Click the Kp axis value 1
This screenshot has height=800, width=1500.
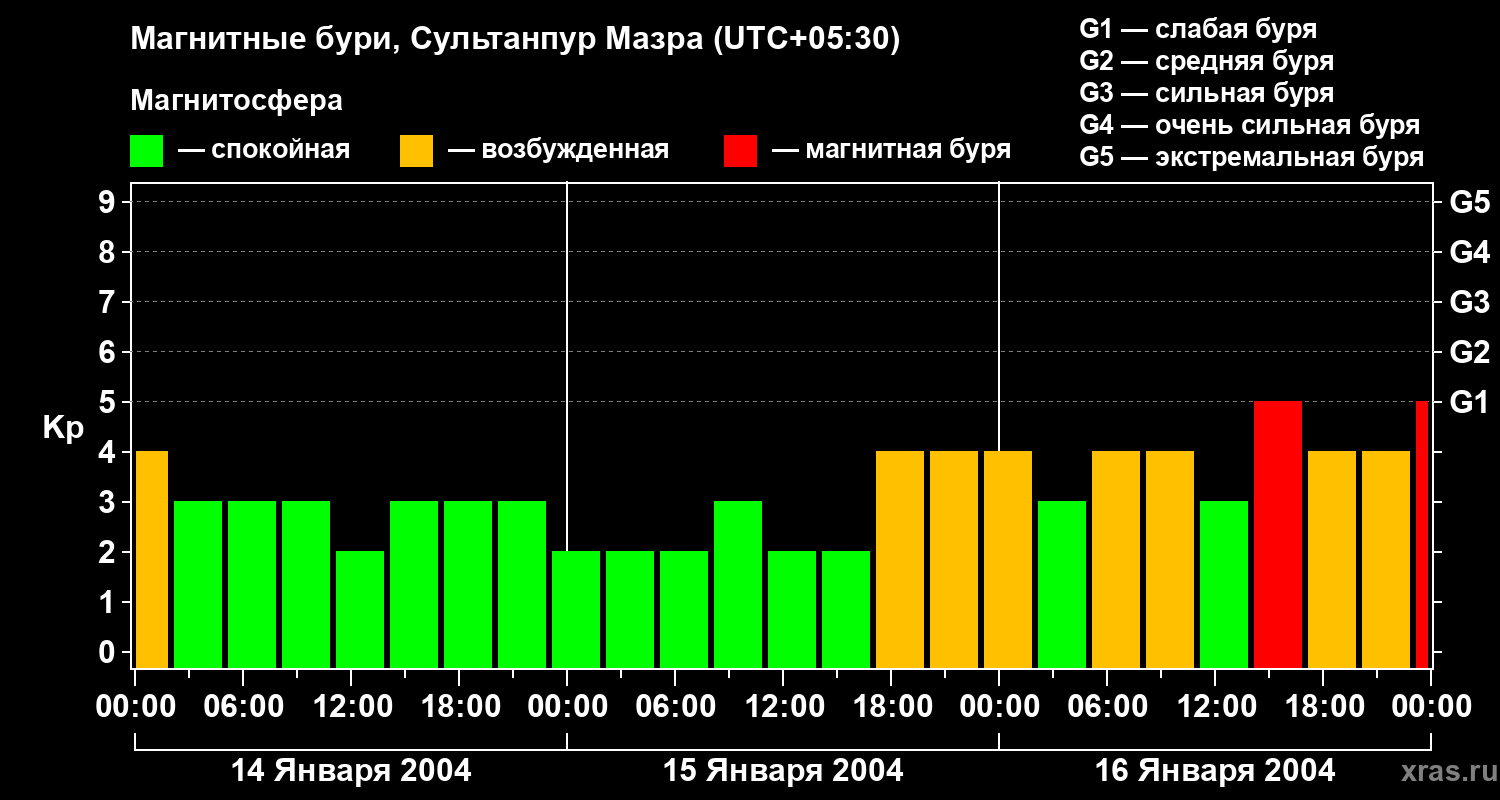109,603
